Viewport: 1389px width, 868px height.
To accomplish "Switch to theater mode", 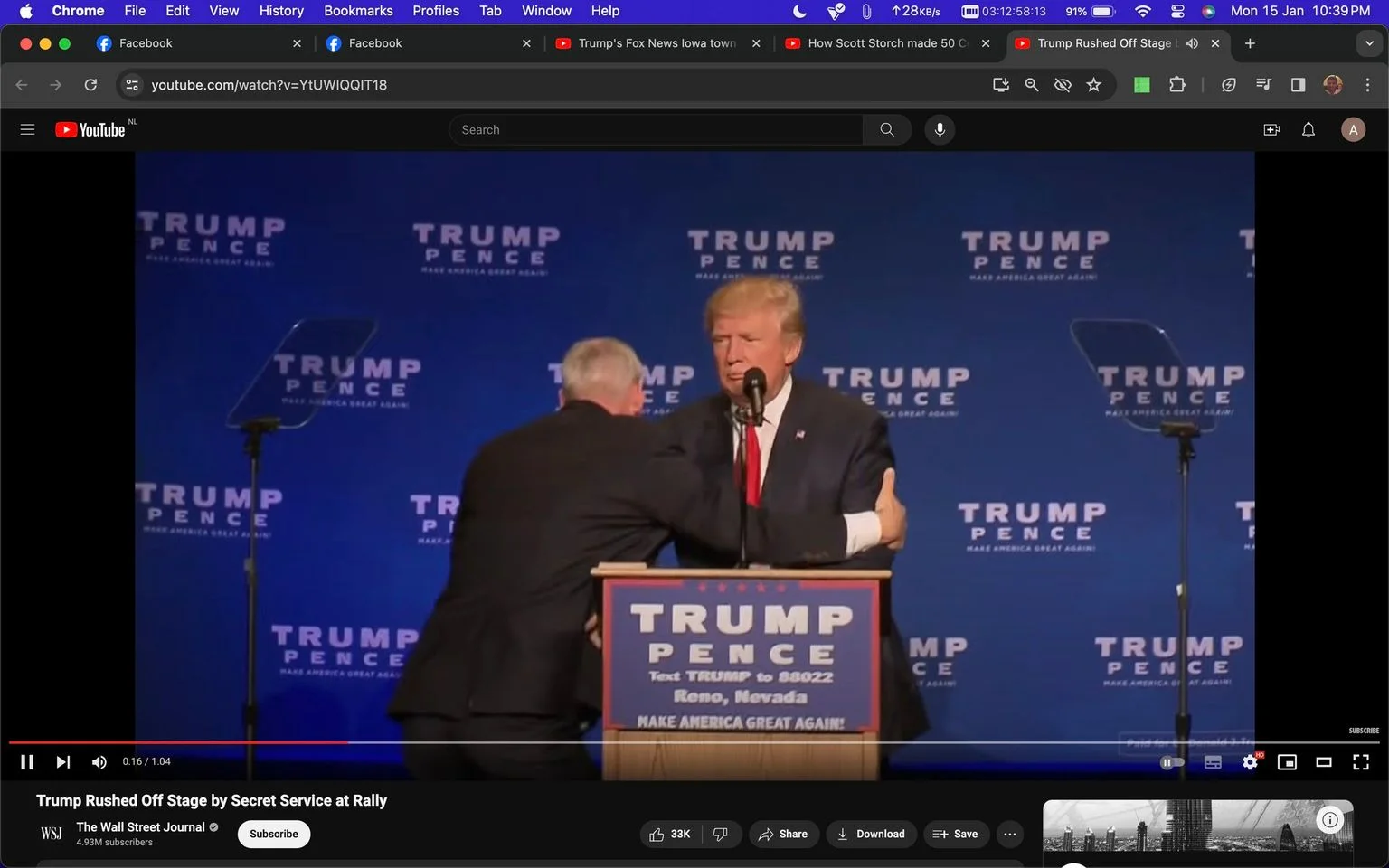I will tap(1323, 762).
